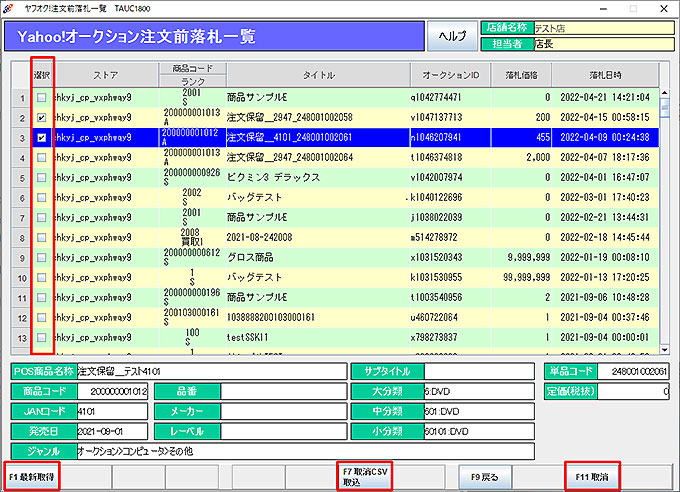
Task: Uncheck the highlighted row 3 checkbox
Action: (41, 138)
